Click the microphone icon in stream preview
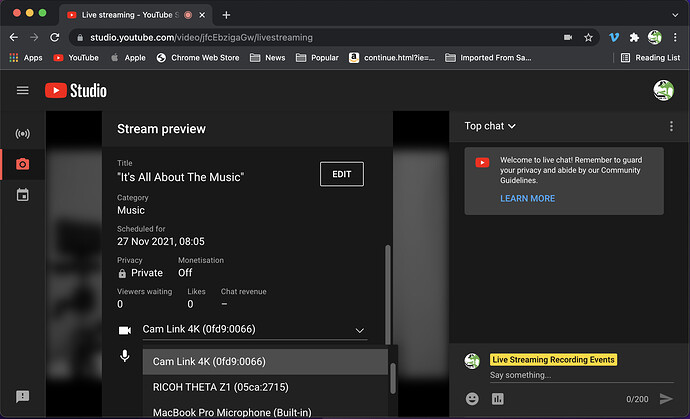 tap(125, 356)
